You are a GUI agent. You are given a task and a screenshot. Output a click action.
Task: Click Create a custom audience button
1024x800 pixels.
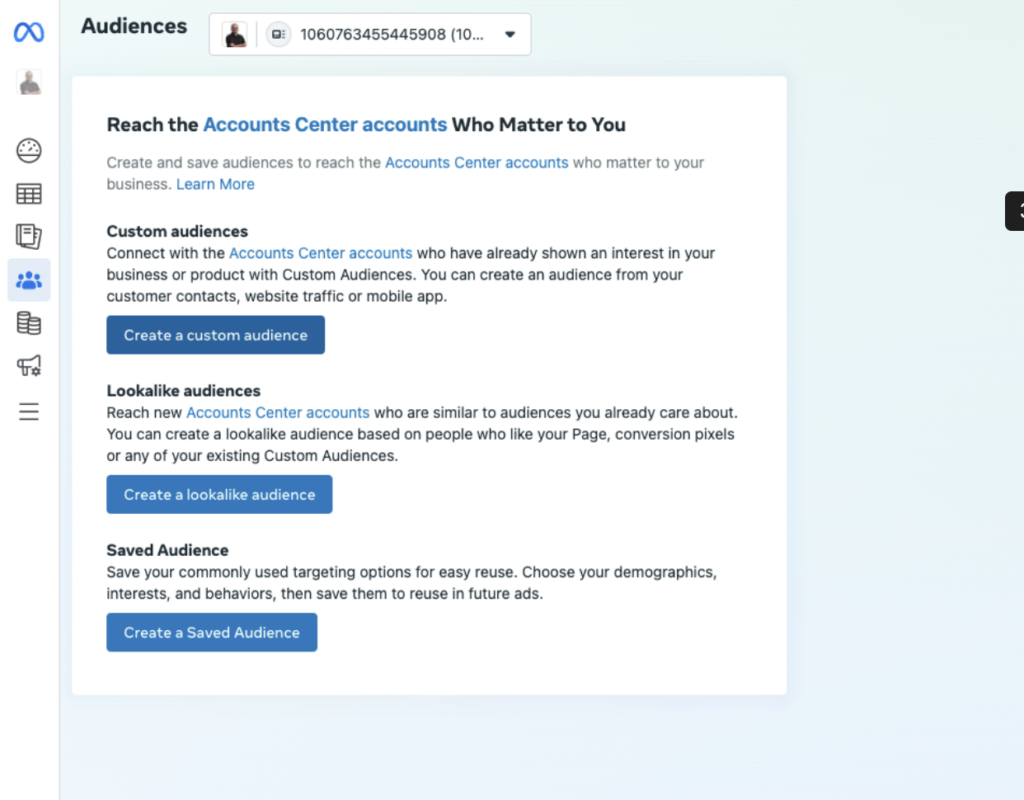point(216,335)
